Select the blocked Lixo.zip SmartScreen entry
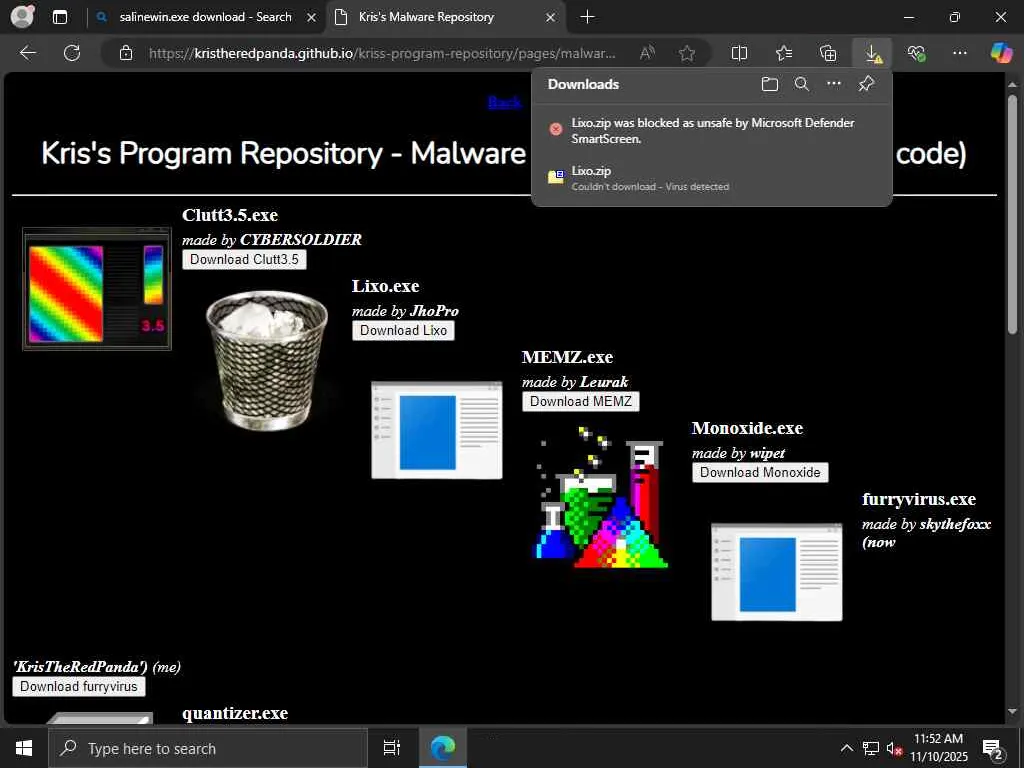The height and width of the screenshot is (768, 1024). [712, 131]
